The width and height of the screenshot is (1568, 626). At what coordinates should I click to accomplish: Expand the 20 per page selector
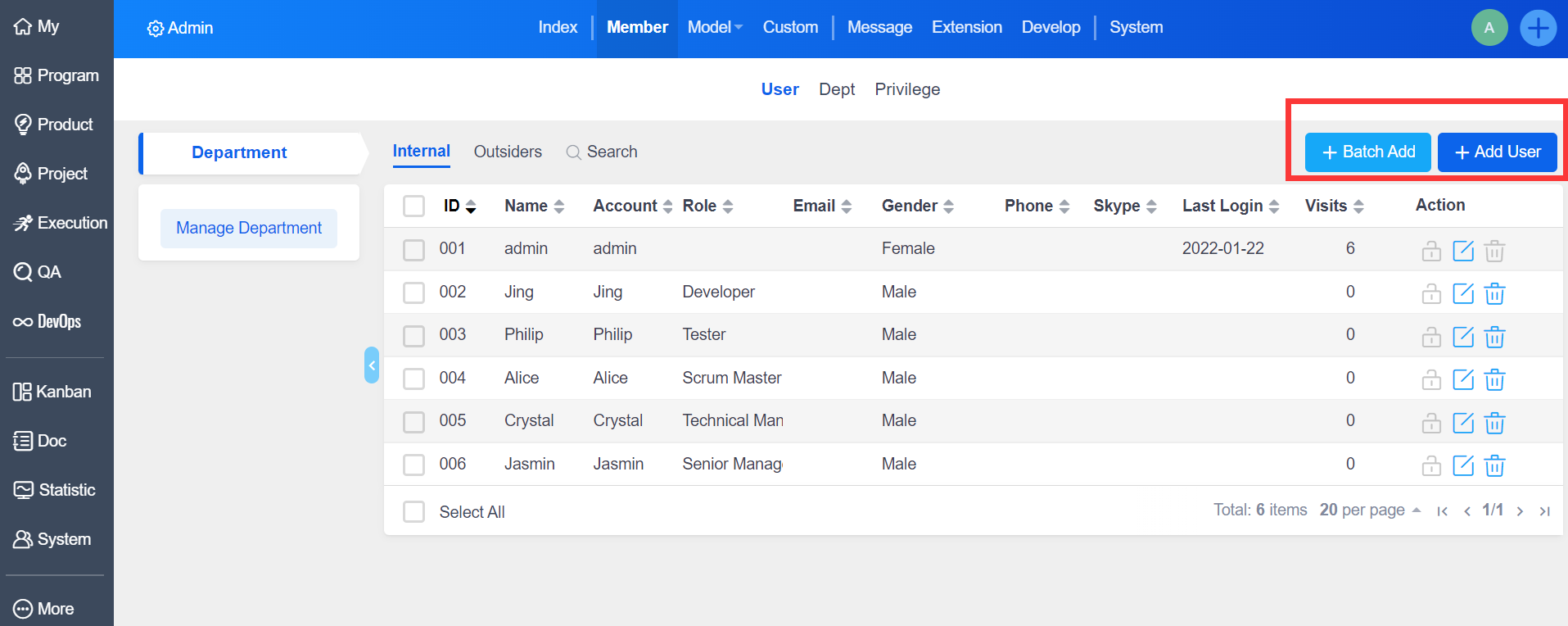click(1369, 510)
